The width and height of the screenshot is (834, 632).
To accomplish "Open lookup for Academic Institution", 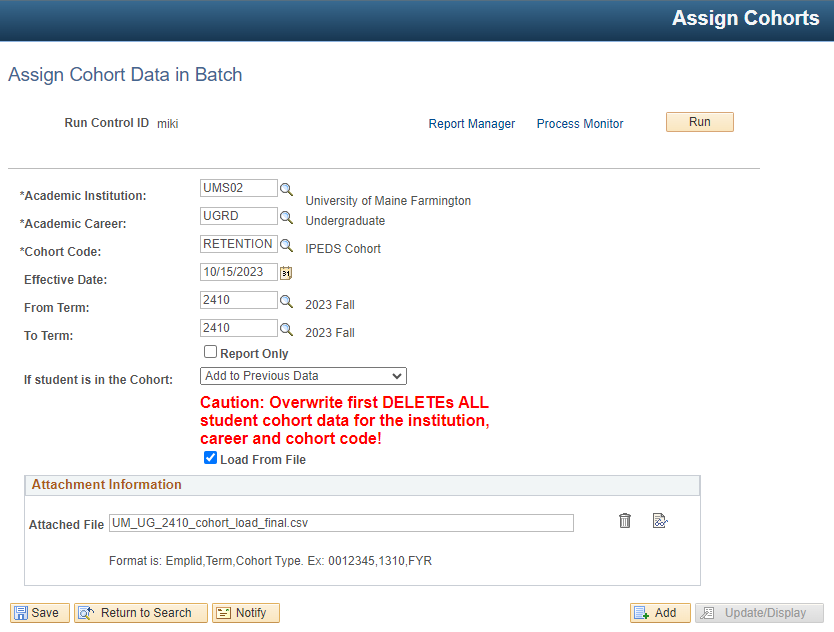I will [286, 189].
